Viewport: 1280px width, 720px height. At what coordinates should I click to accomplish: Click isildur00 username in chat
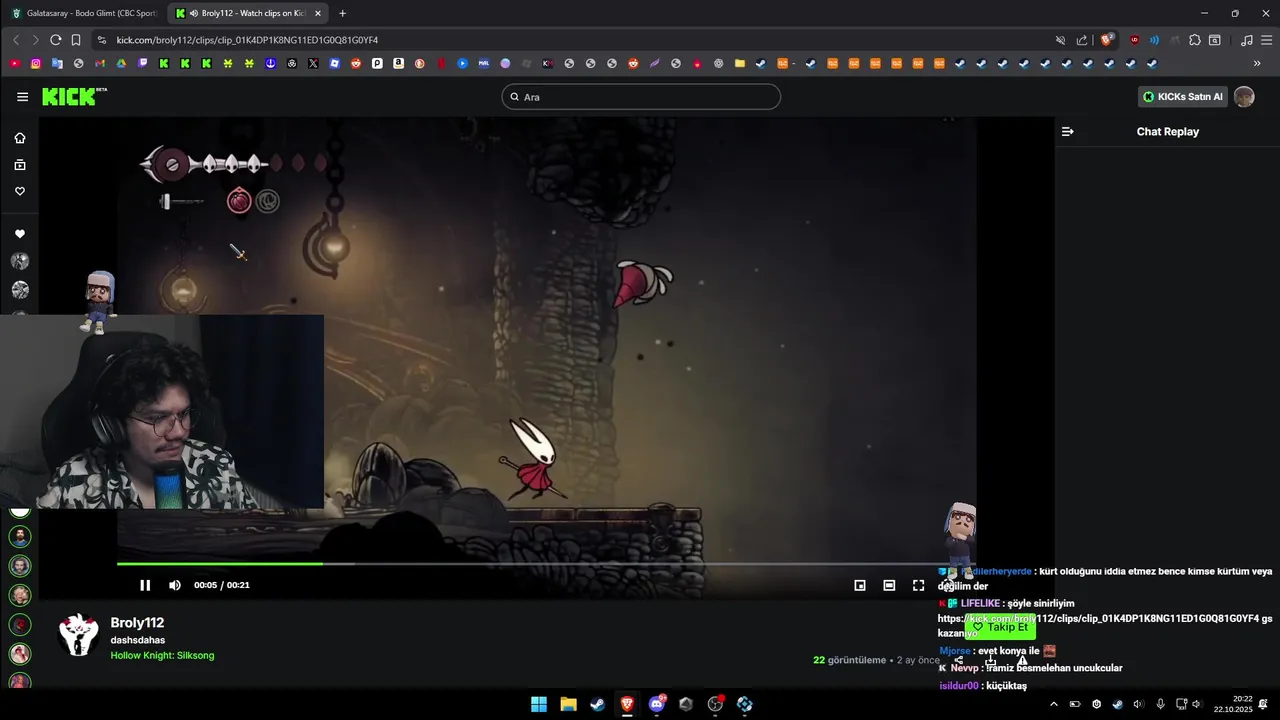pyautogui.click(x=959, y=686)
